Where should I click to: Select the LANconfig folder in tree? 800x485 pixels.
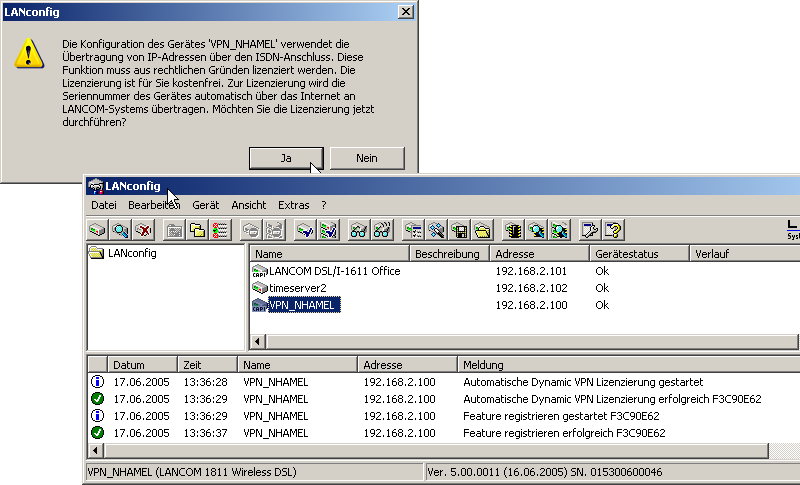pos(131,254)
